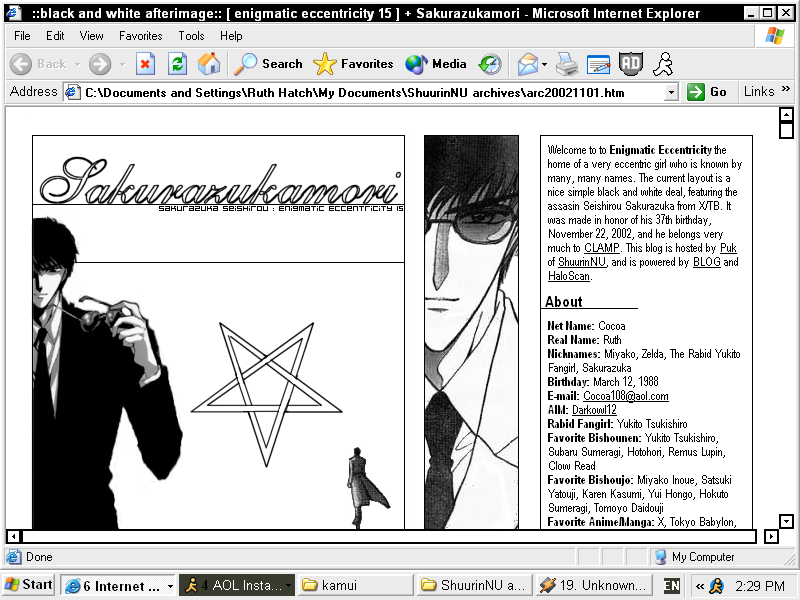Click the page icon in Address bar
800x600 pixels.
point(73,92)
